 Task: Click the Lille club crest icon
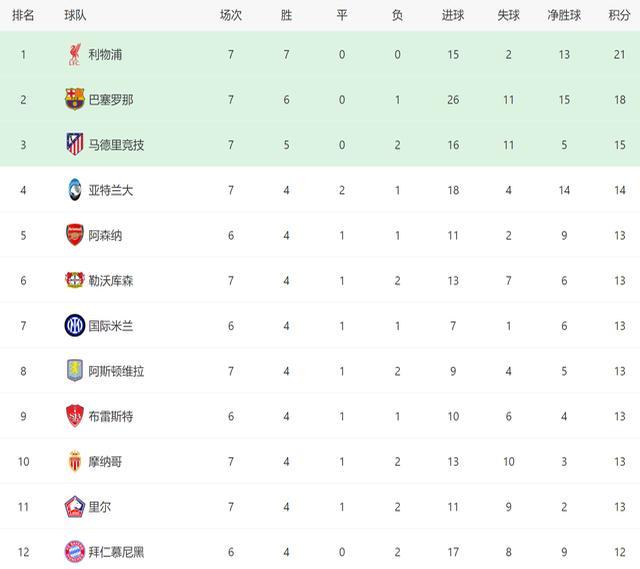75,507
